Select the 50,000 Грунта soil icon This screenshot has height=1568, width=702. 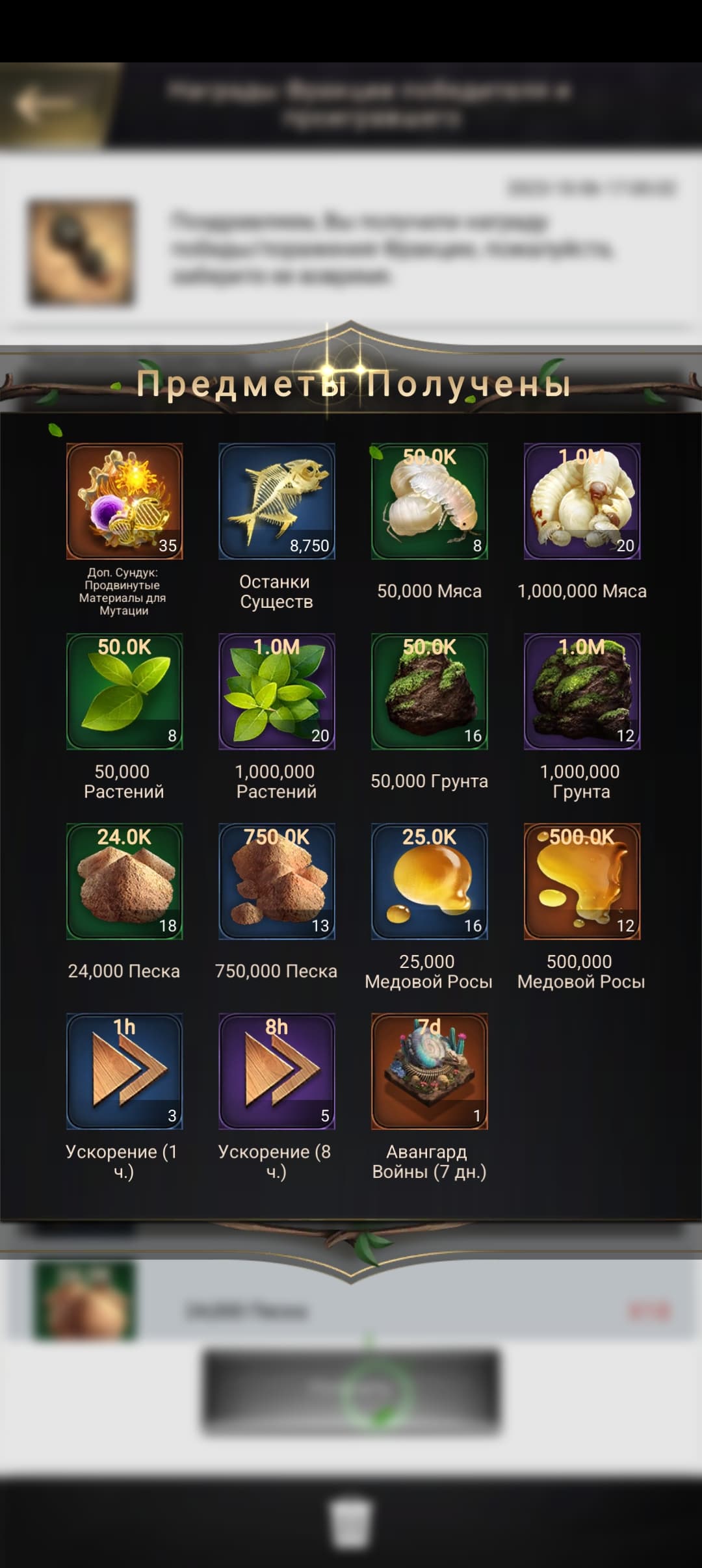(430, 691)
